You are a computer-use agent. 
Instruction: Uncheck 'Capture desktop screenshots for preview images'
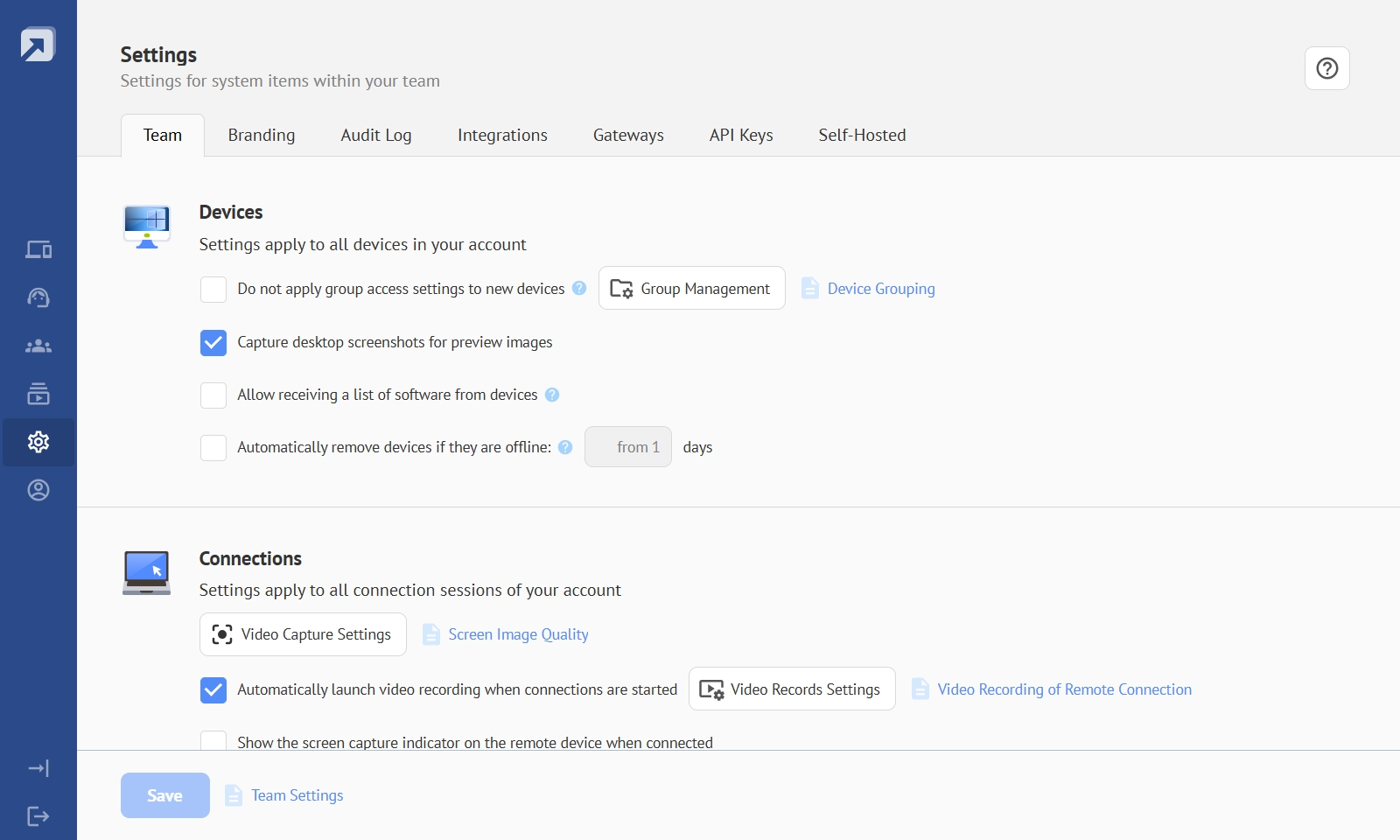click(x=213, y=342)
